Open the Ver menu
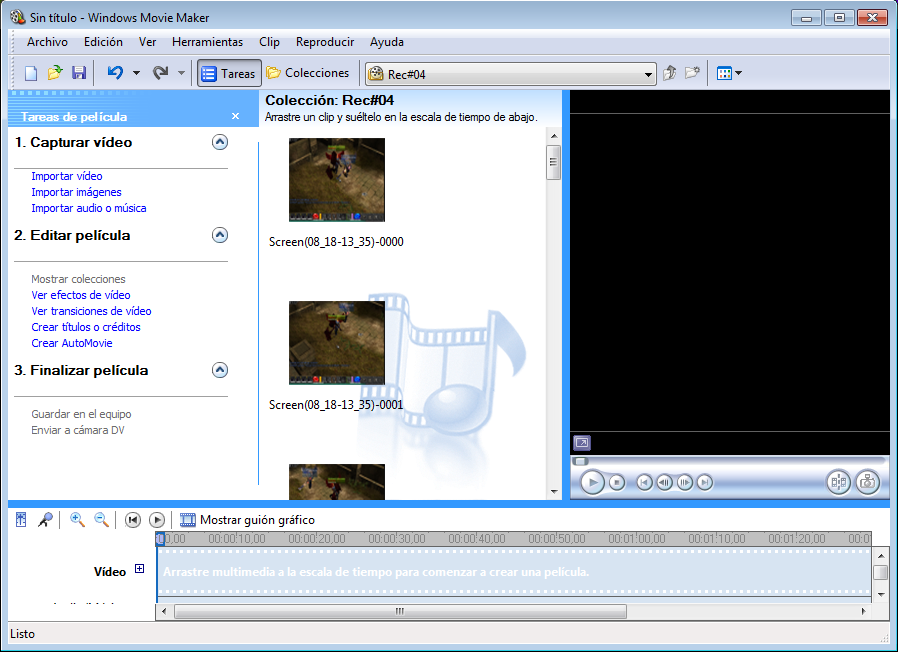The height and width of the screenshot is (652, 898). [x=147, y=42]
